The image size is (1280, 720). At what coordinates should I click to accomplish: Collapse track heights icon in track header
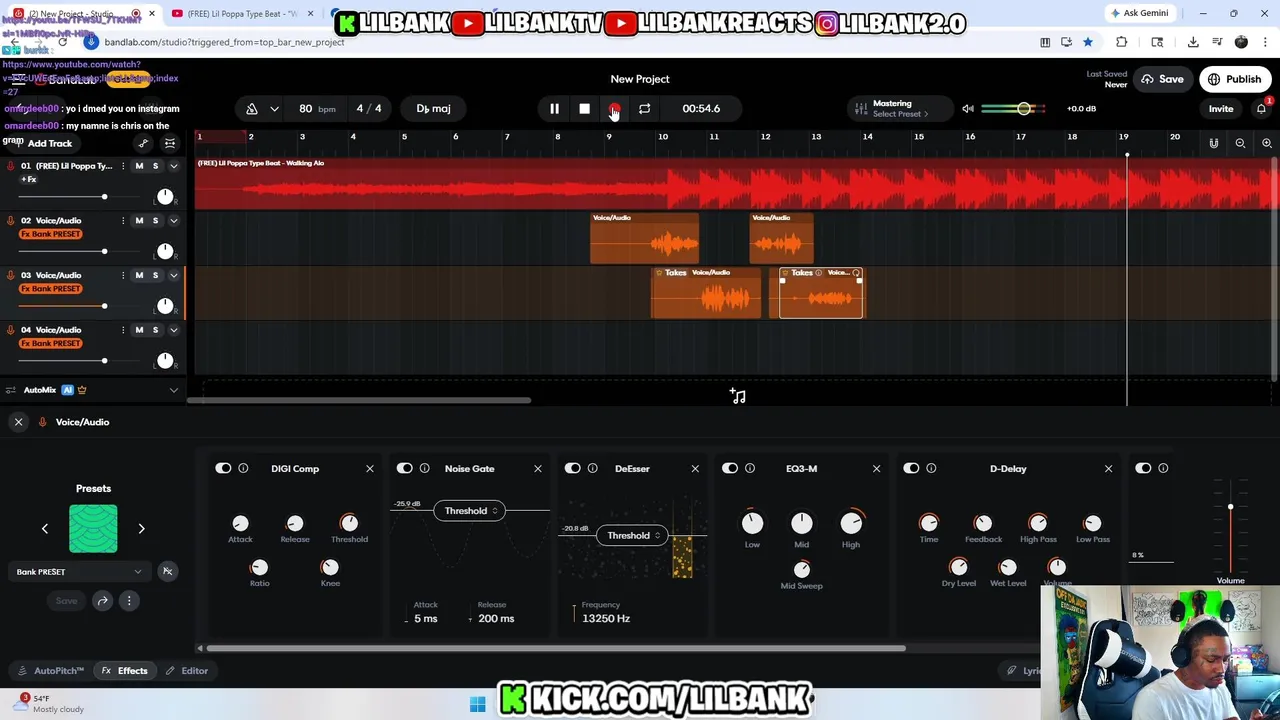pyautogui.click(x=169, y=143)
